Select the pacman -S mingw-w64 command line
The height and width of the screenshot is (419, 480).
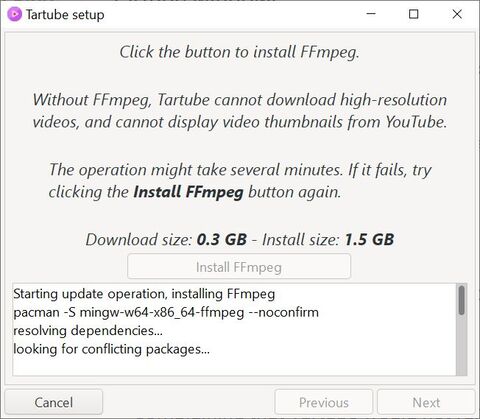tap(166, 312)
